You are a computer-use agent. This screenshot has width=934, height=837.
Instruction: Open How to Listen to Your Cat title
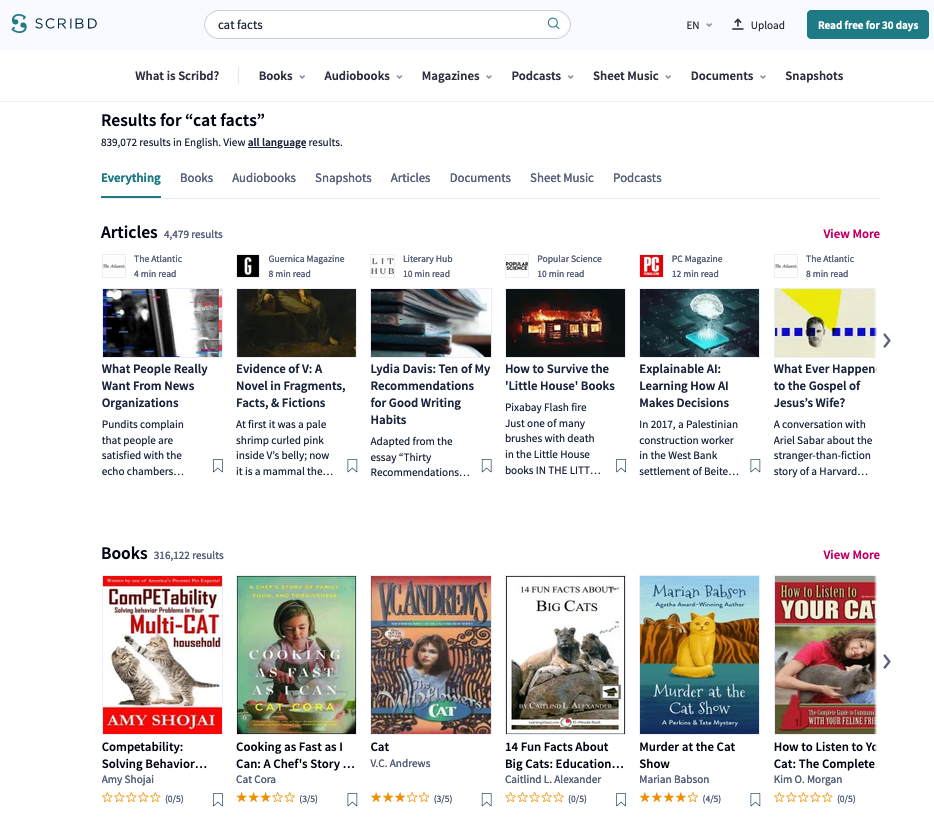[x=824, y=755]
